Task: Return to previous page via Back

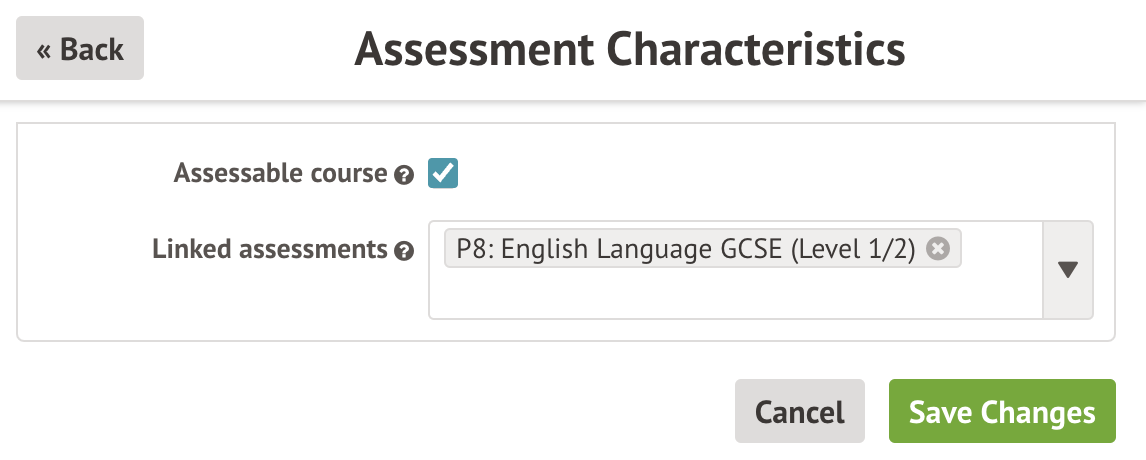Action: 80,48
